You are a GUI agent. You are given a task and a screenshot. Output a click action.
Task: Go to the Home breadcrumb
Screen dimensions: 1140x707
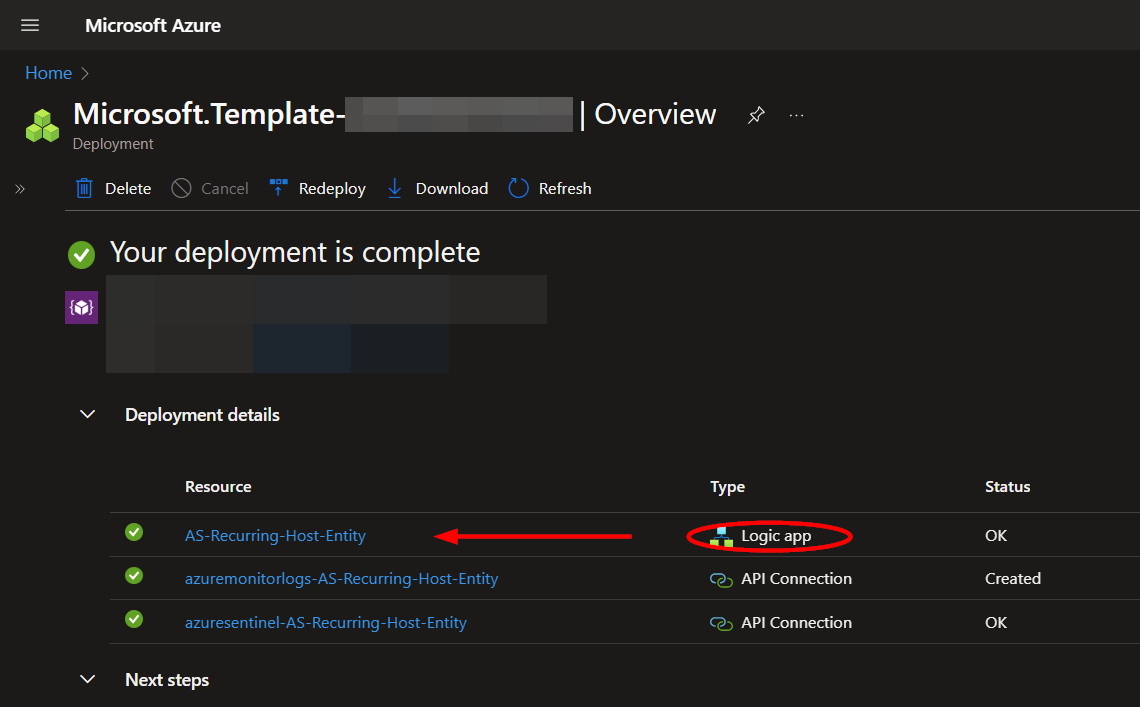(x=48, y=73)
